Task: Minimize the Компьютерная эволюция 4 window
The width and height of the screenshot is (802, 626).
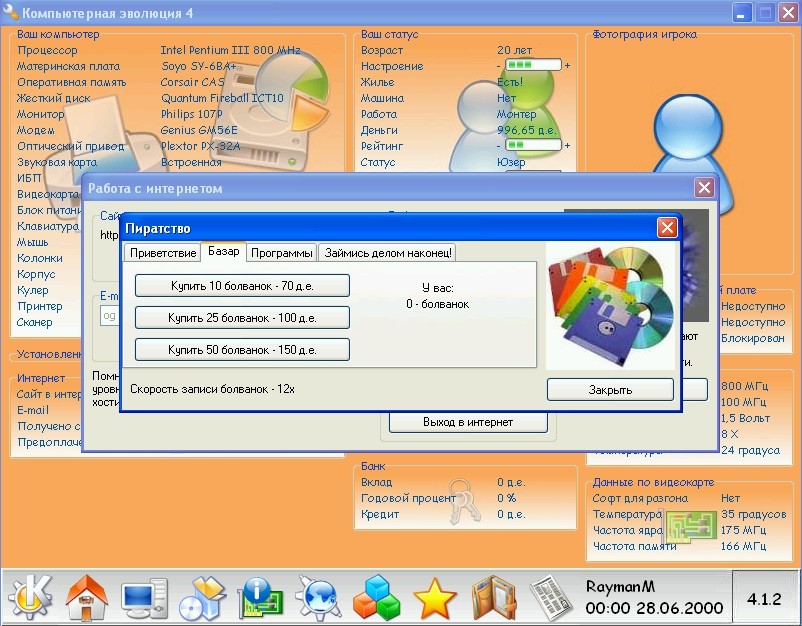Action: pos(742,12)
